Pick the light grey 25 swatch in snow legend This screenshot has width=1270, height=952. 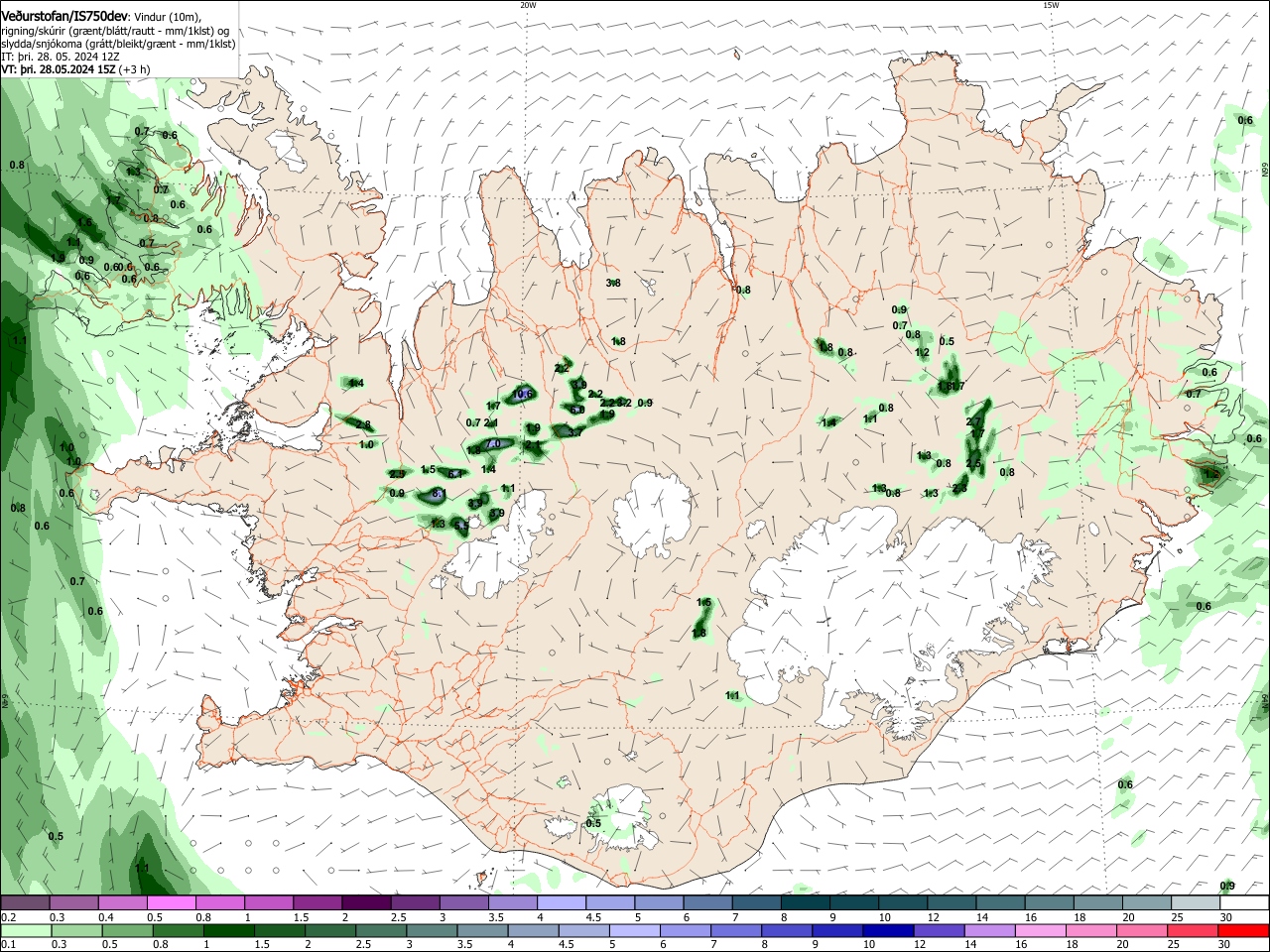point(1197,903)
